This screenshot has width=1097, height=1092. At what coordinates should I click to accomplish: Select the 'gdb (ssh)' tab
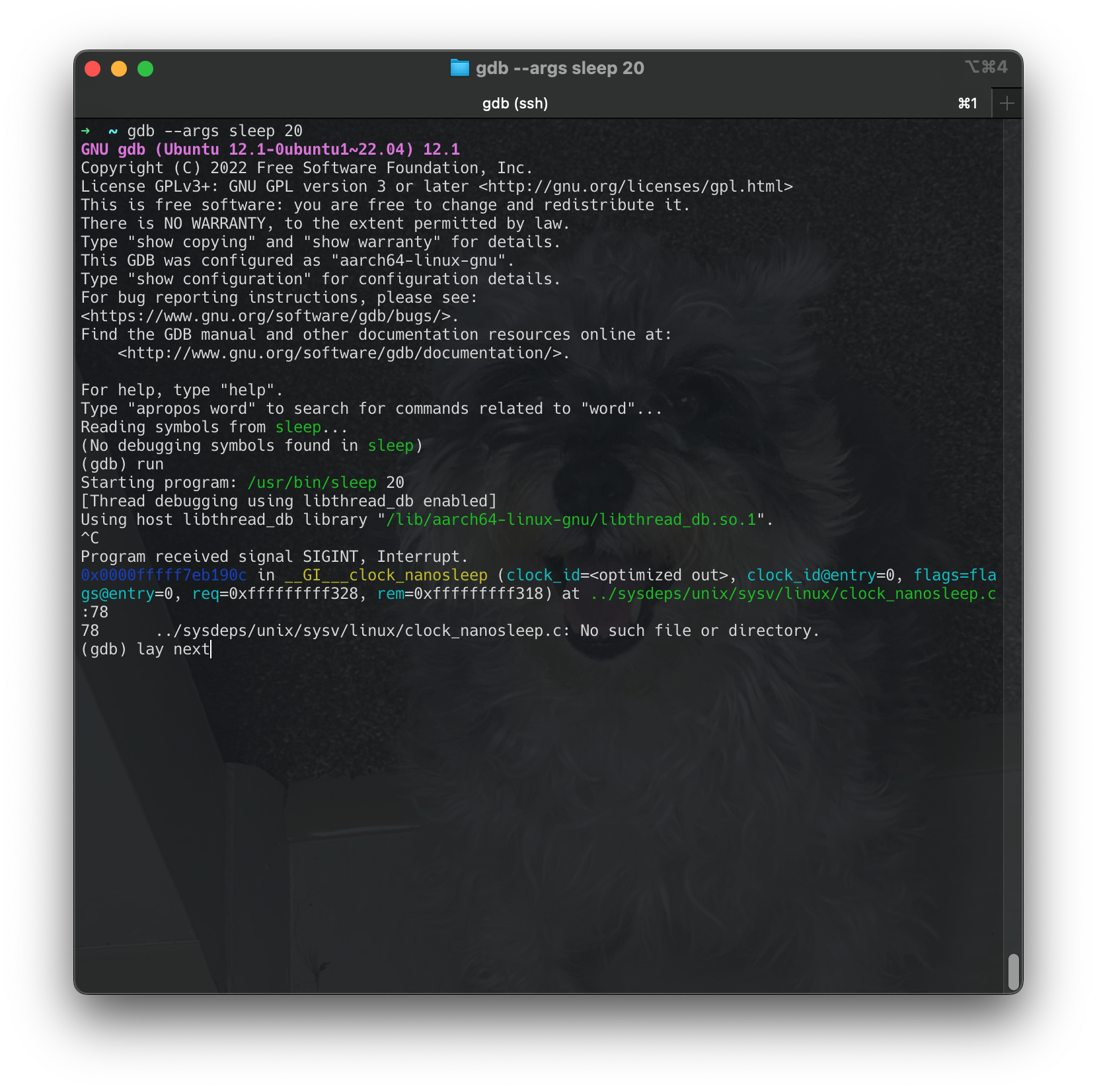[x=514, y=103]
